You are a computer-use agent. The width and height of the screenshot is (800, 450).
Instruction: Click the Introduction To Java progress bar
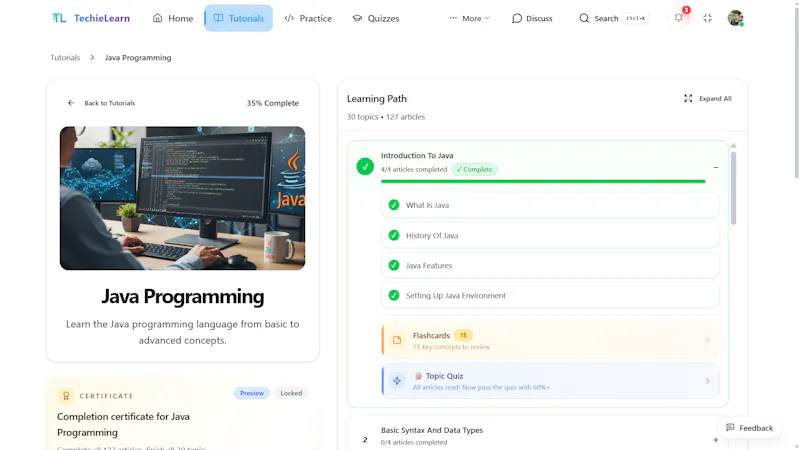point(543,181)
